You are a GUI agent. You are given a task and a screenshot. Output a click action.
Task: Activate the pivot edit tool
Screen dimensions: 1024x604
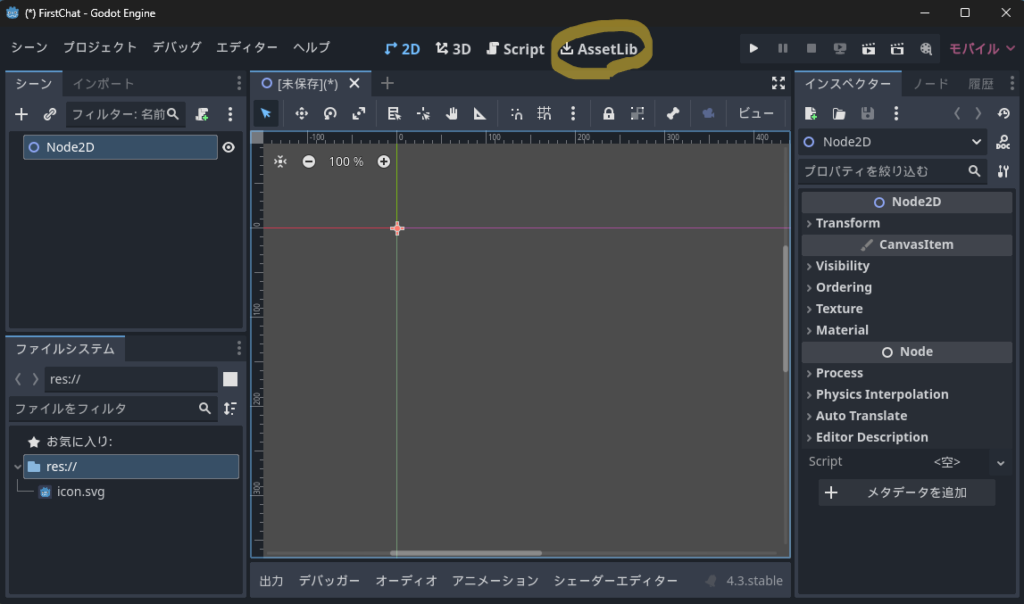[423, 114]
